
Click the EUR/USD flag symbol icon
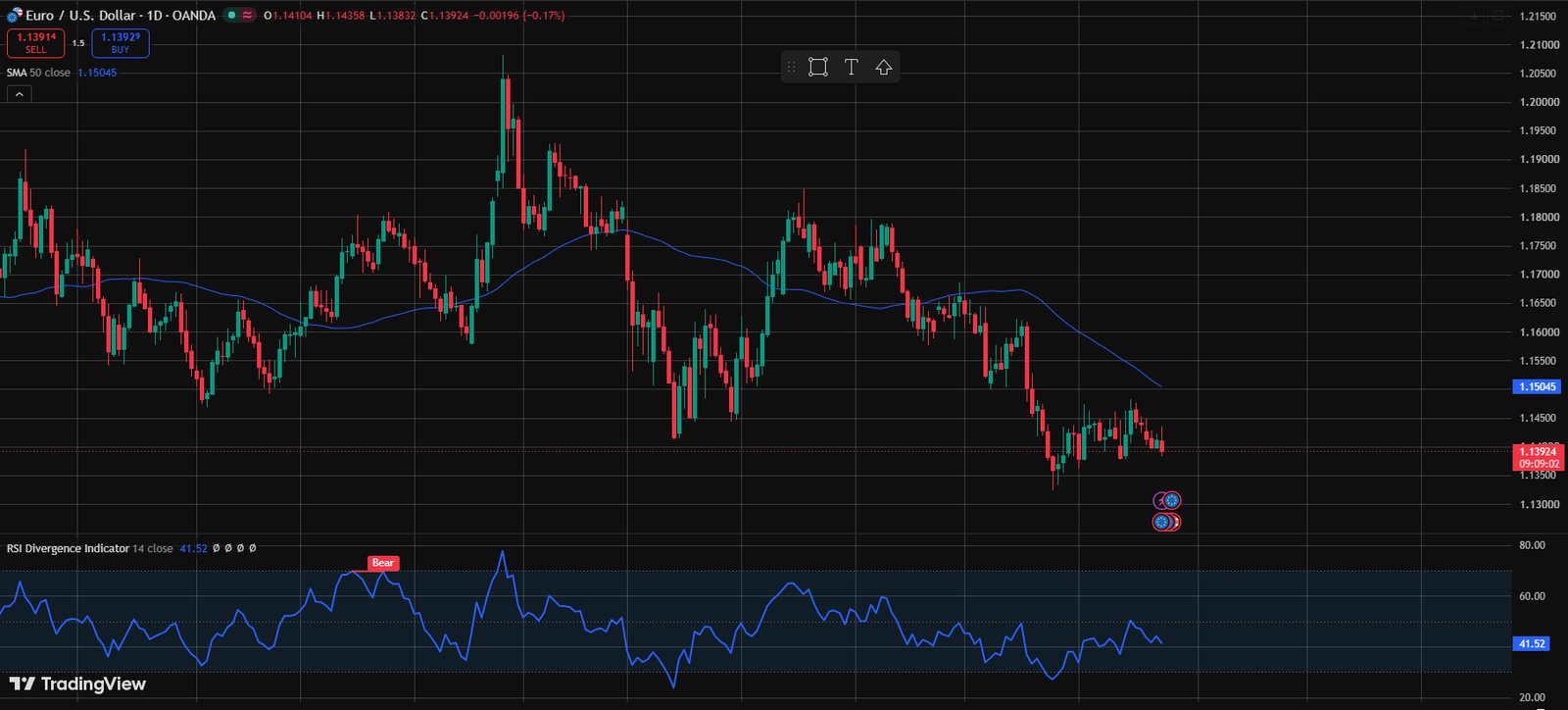click(14, 15)
